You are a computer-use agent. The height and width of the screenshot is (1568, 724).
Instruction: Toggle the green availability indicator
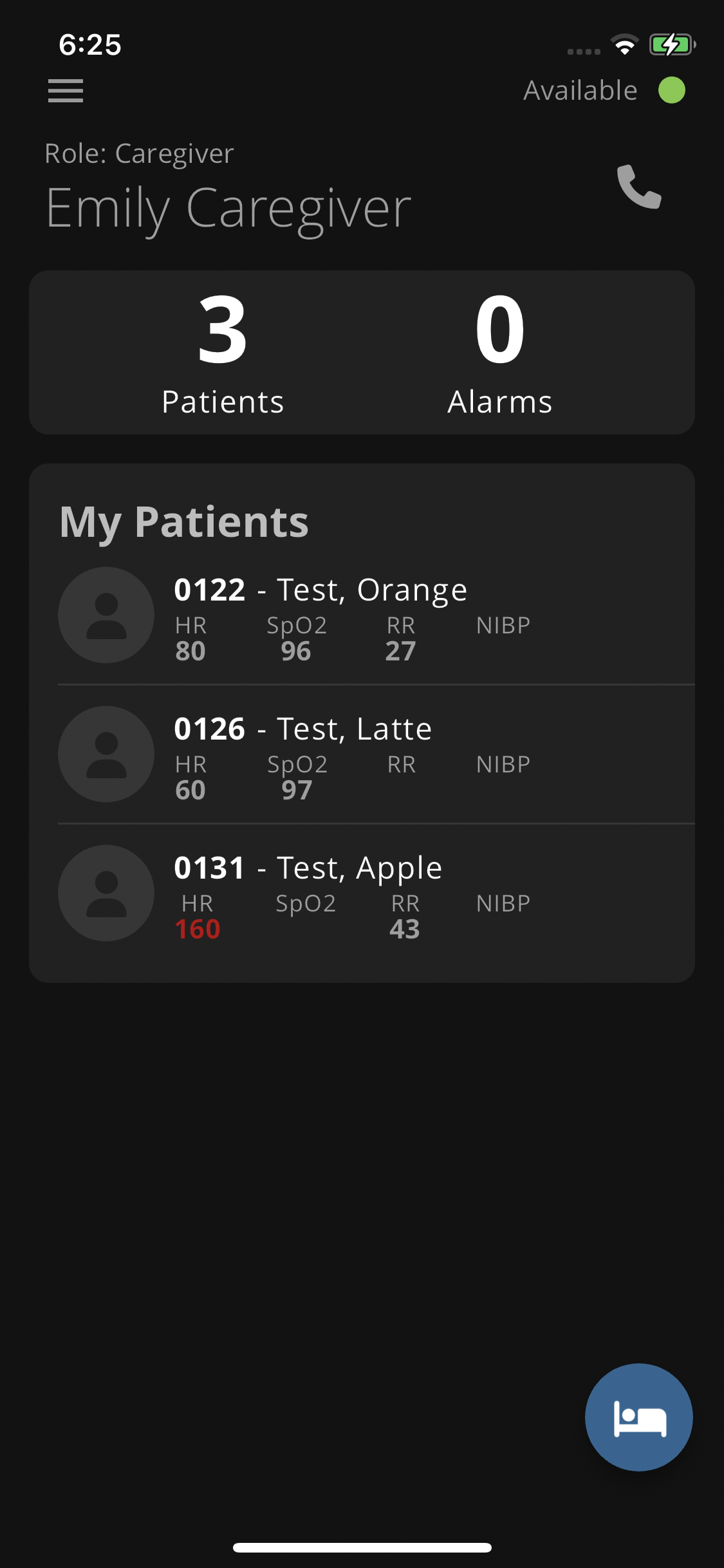pos(672,90)
